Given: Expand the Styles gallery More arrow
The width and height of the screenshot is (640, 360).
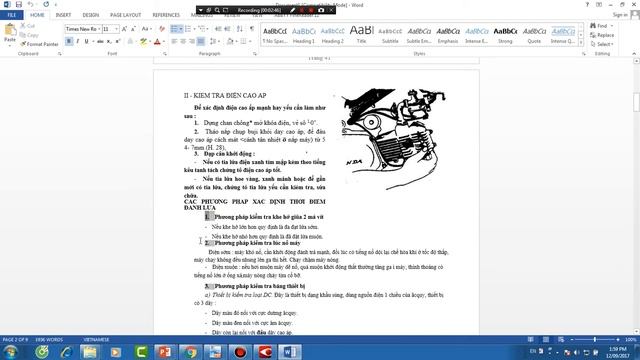Looking at the screenshot, I should 581,42.
